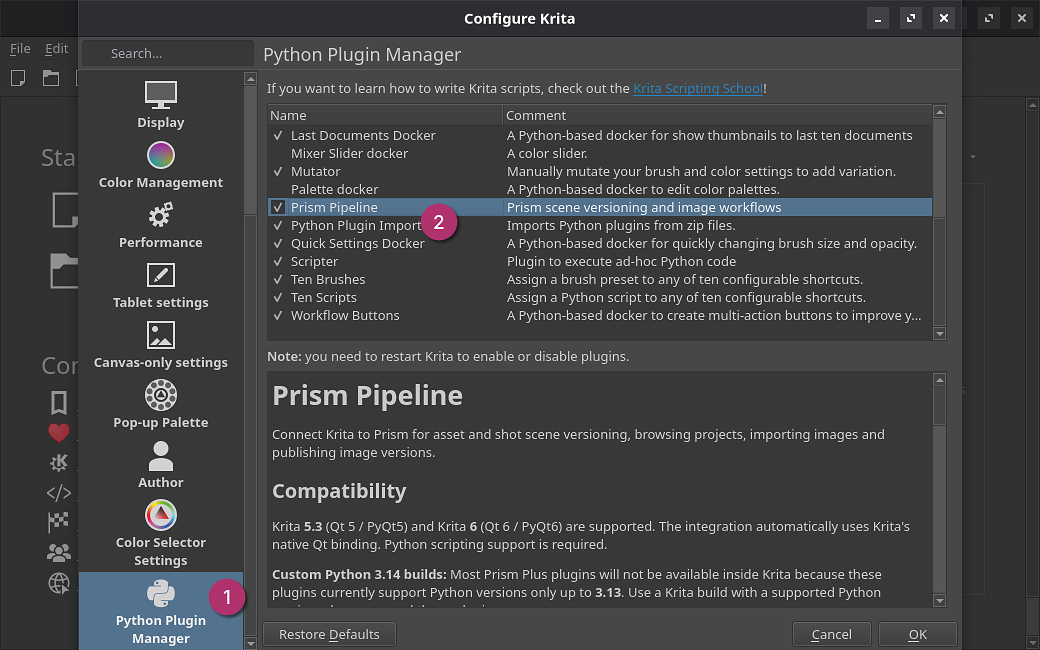The height and width of the screenshot is (650, 1040).
Task: Click the bookmark icon on welcome page
Action: tap(59, 403)
